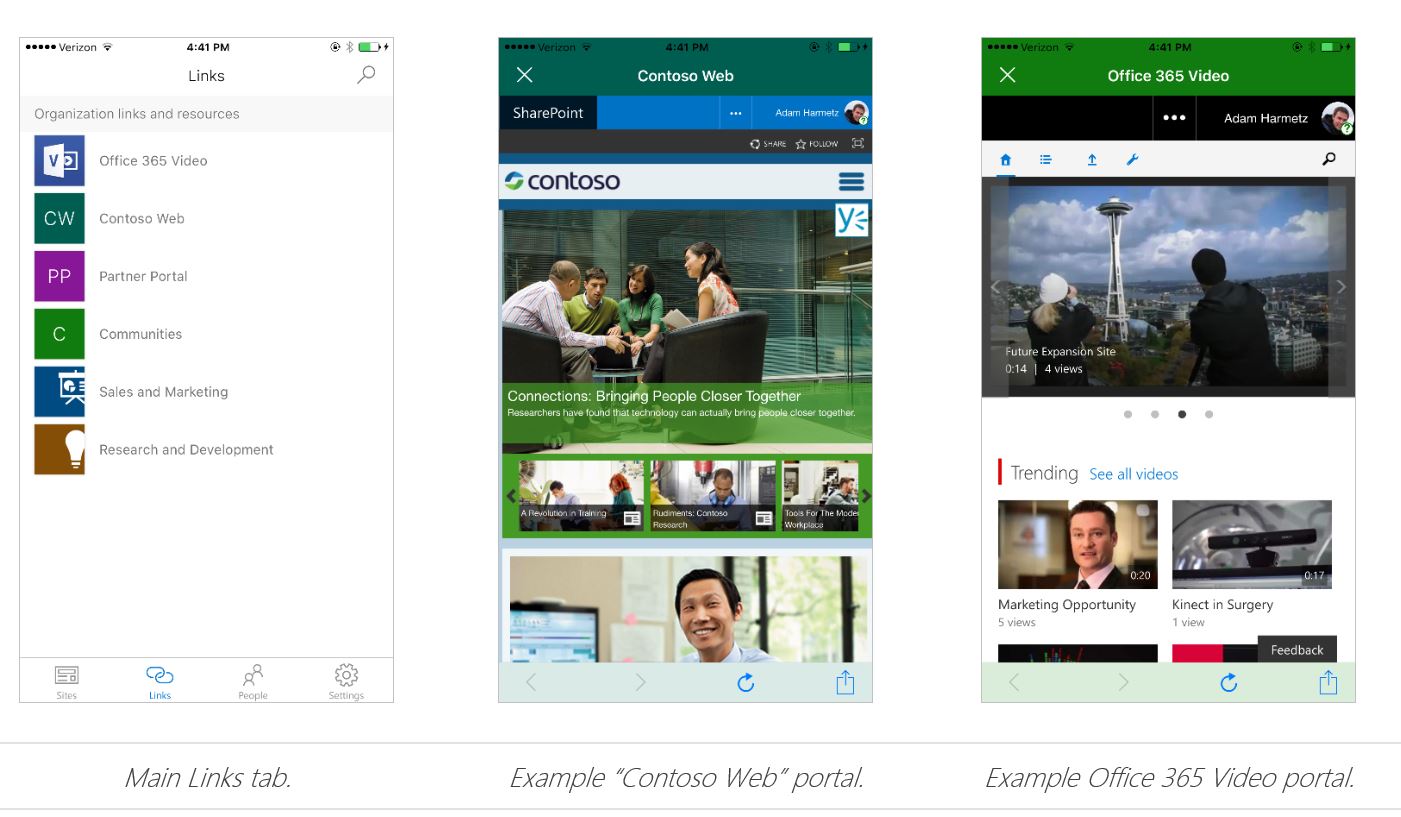Go back in Contoso Web browser bar

pos(531,683)
